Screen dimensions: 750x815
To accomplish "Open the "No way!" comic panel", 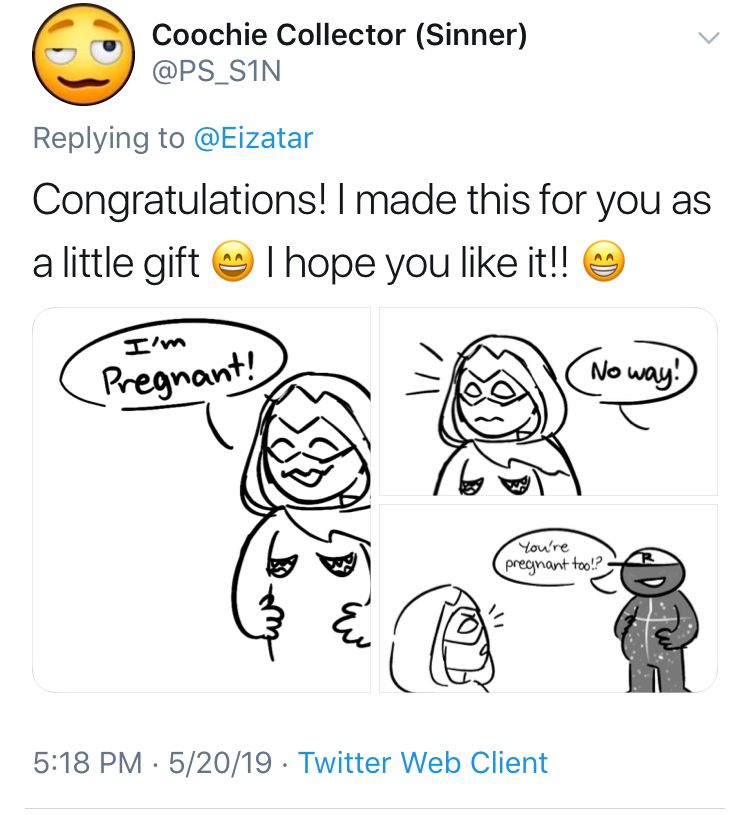I will tap(548, 401).
